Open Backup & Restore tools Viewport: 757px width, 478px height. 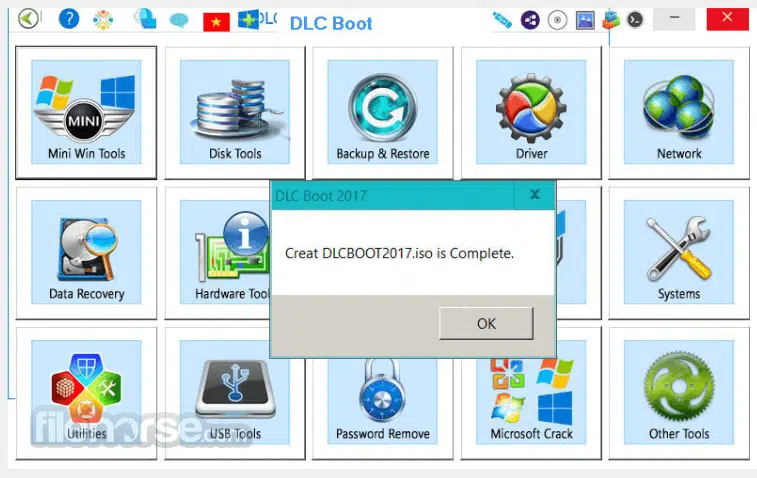(x=382, y=112)
